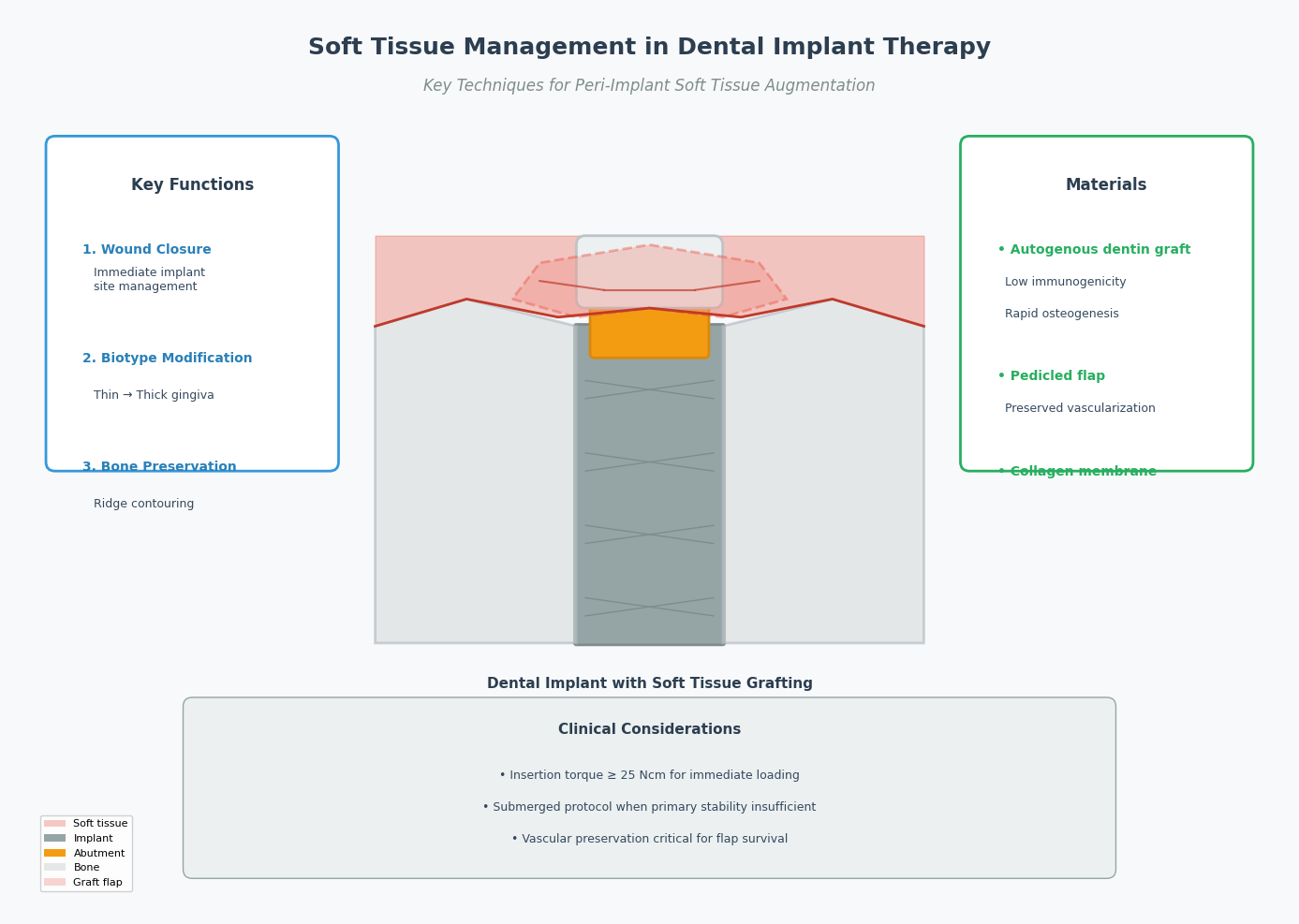Select the 'Clinical Considerations' heading
1299x924 pixels.
(649, 729)
